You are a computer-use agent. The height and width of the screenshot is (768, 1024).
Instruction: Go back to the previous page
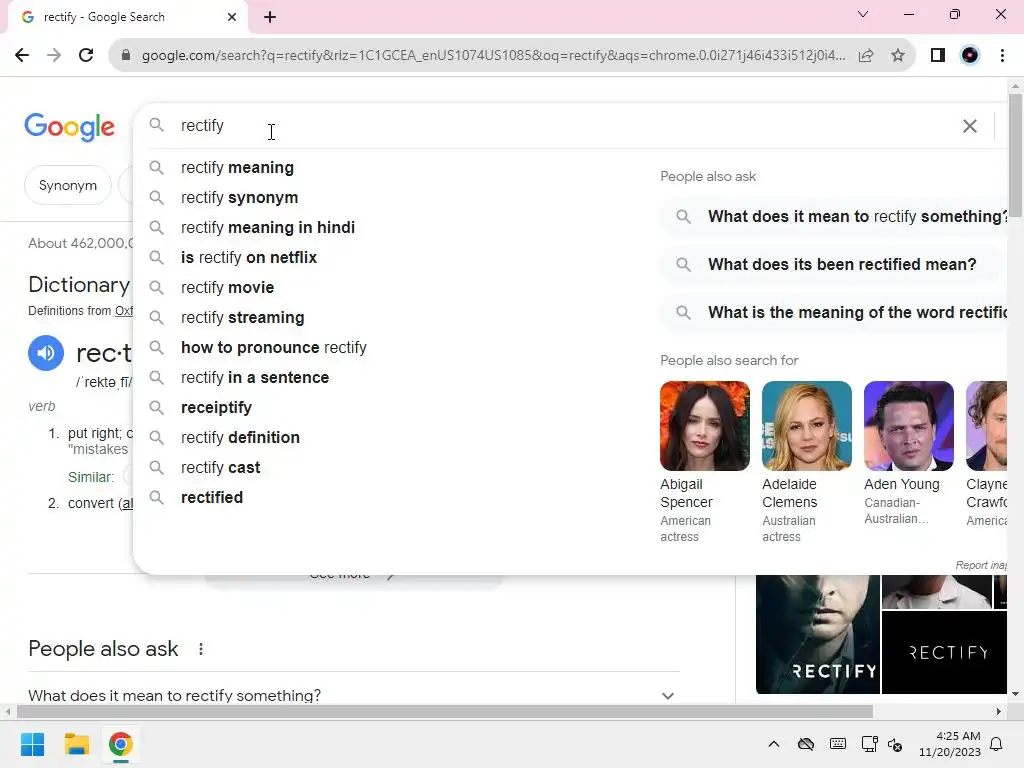click(22, 56)
